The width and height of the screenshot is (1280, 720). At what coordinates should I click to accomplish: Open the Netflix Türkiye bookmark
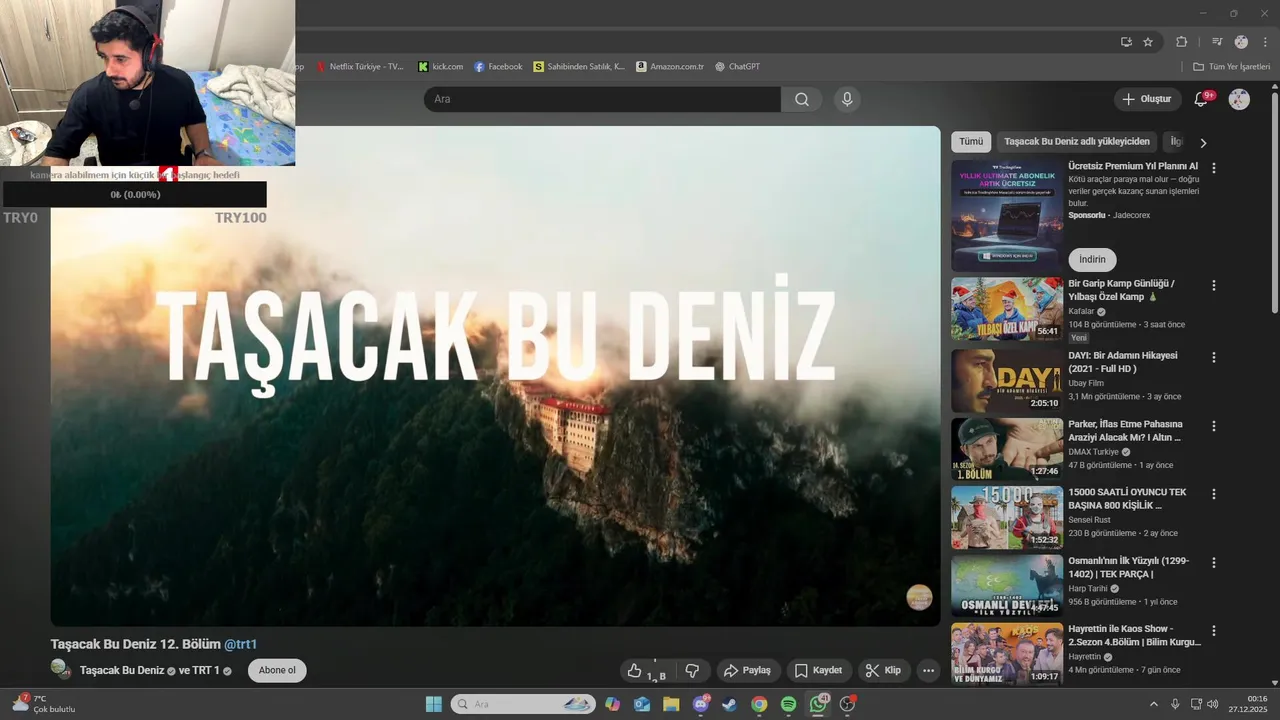coord(360,67)
